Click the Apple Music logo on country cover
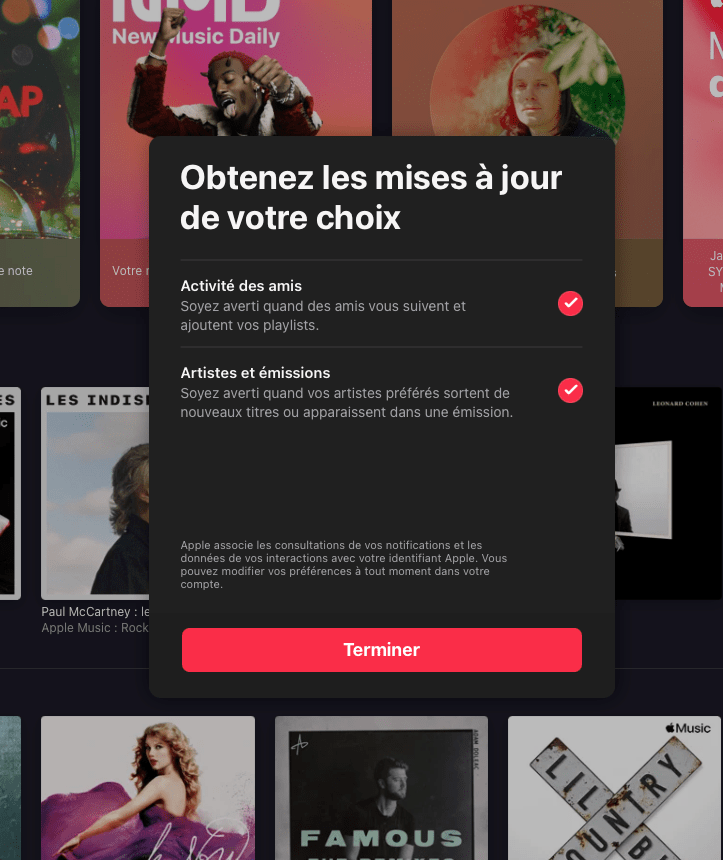This screenshot has width=723, height=860. coord(688,728)
